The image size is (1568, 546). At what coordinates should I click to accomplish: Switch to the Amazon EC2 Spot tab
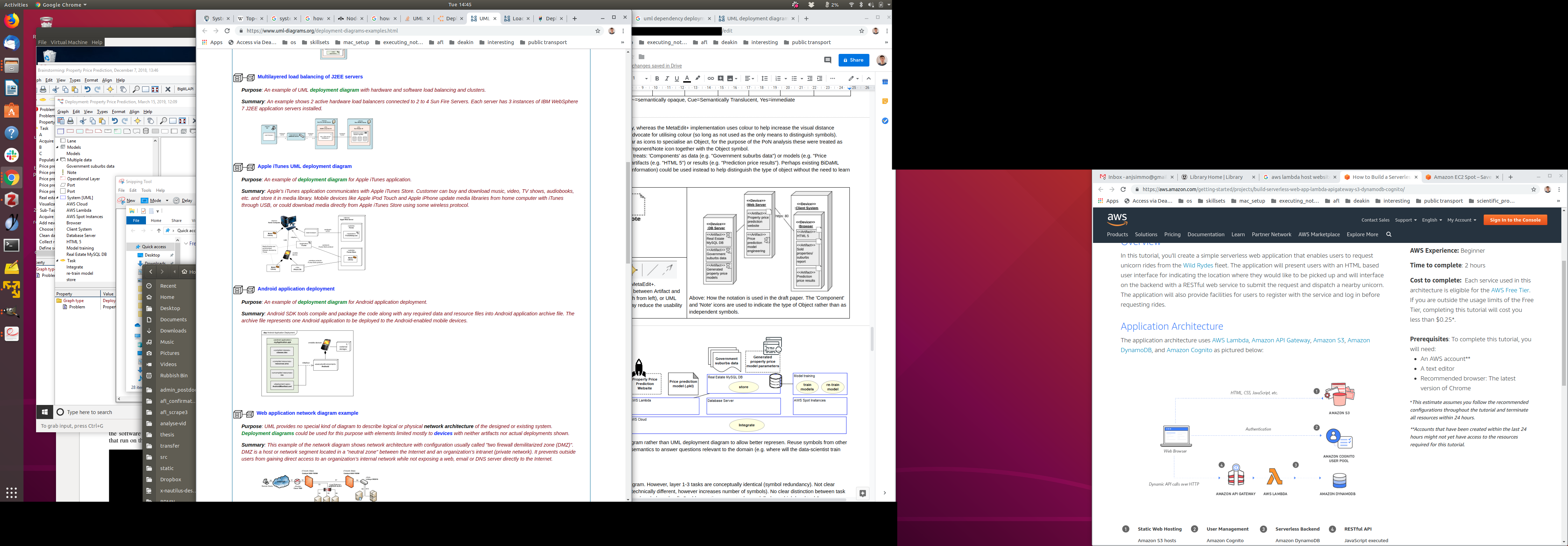pos(1461,177)
